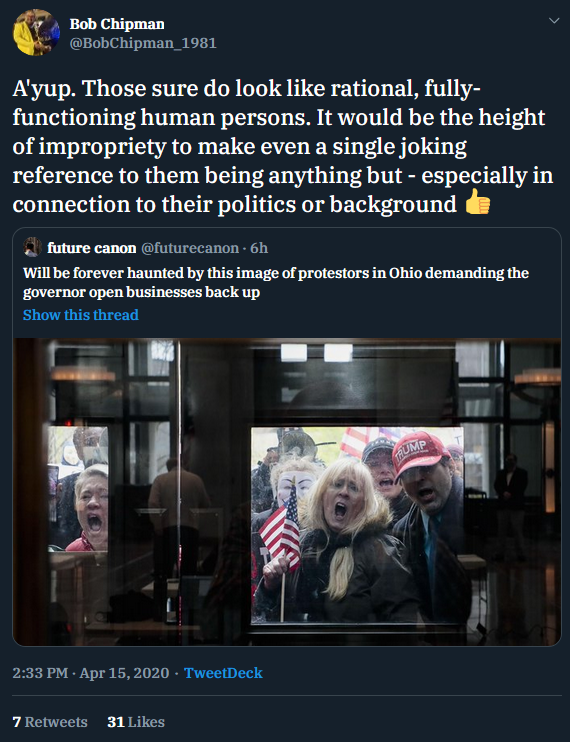Click the quoted tweet text about Ohio protestors
The width and height of the screenshot is (570, 742).
click(276, 283)
